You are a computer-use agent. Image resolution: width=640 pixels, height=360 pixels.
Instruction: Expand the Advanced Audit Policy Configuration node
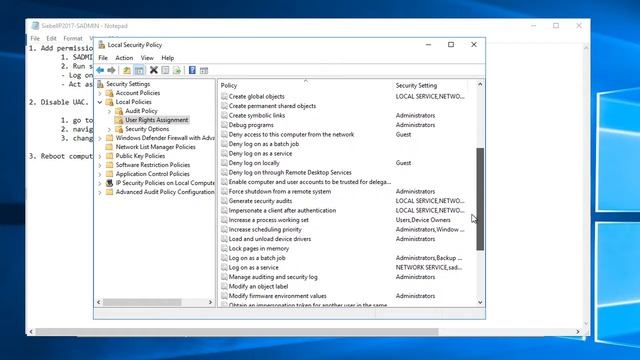100,192
